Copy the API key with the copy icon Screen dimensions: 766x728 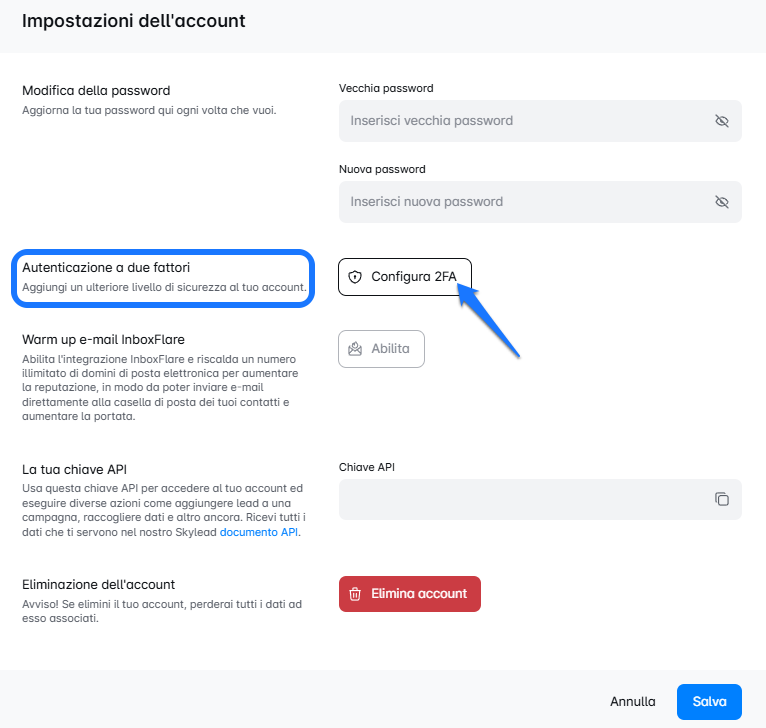722,499
